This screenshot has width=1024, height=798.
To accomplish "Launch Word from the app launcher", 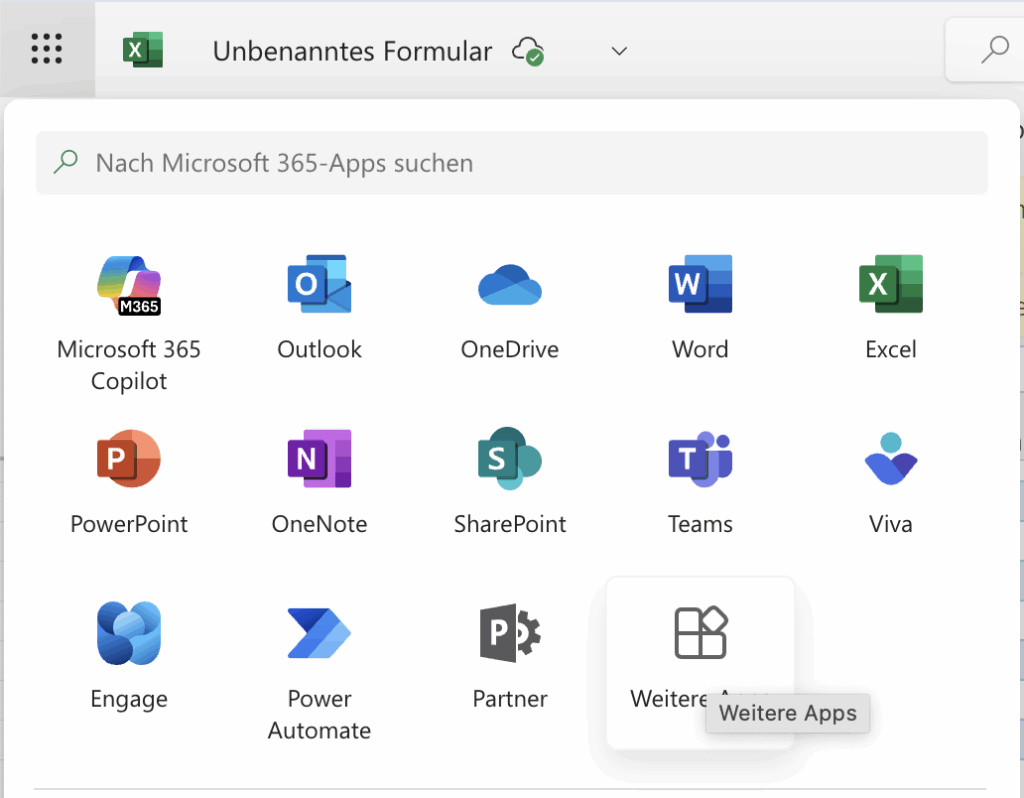I will [700, 308].
